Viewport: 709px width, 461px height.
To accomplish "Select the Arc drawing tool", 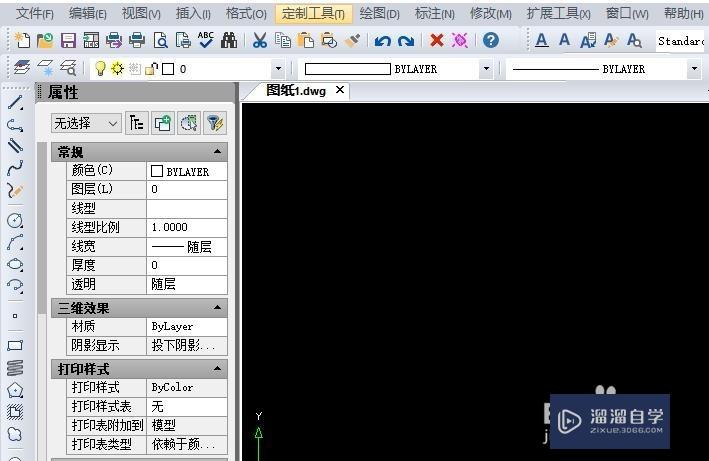I will click(x=15, y=242).
